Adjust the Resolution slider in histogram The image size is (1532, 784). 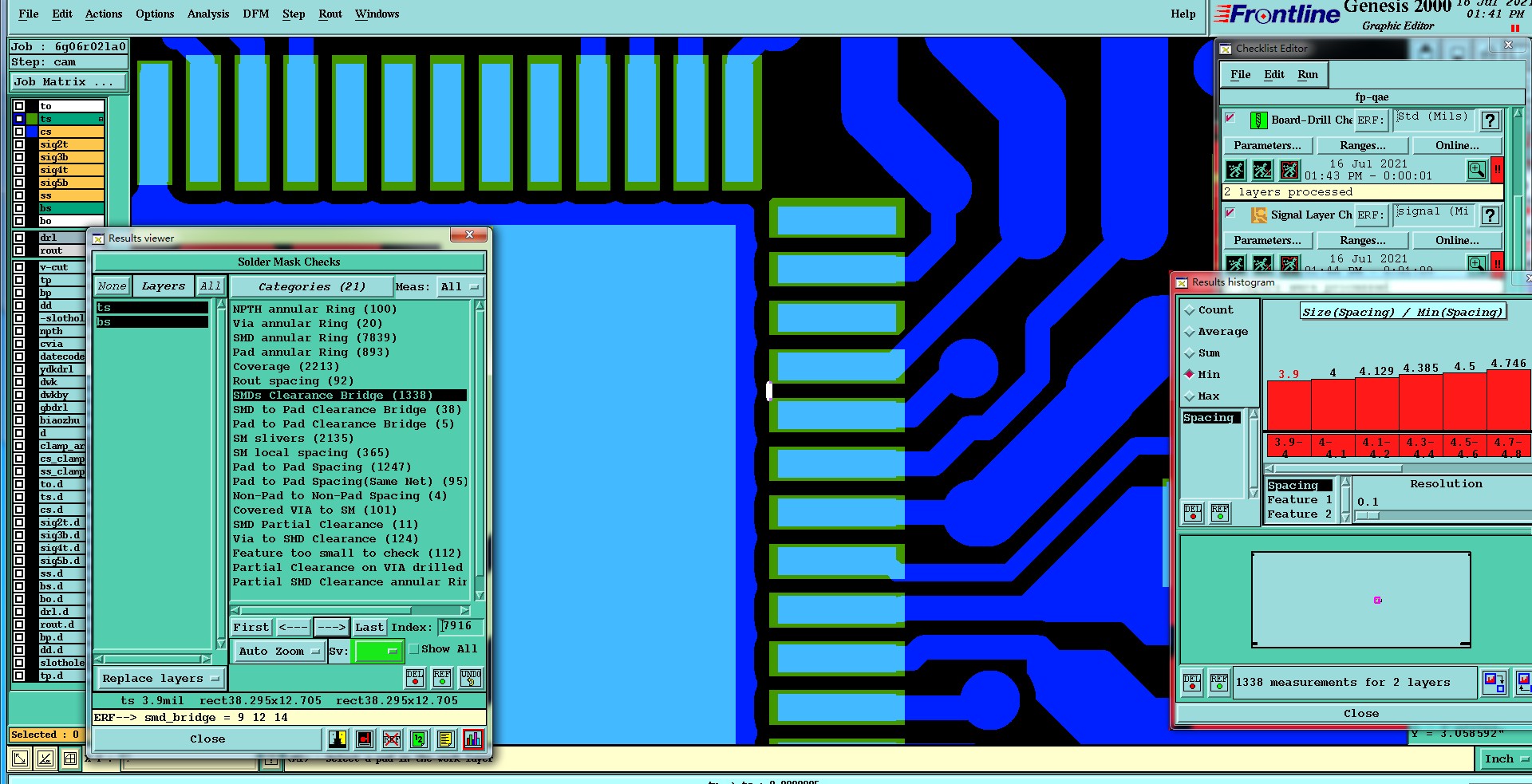pos(1368,516)
